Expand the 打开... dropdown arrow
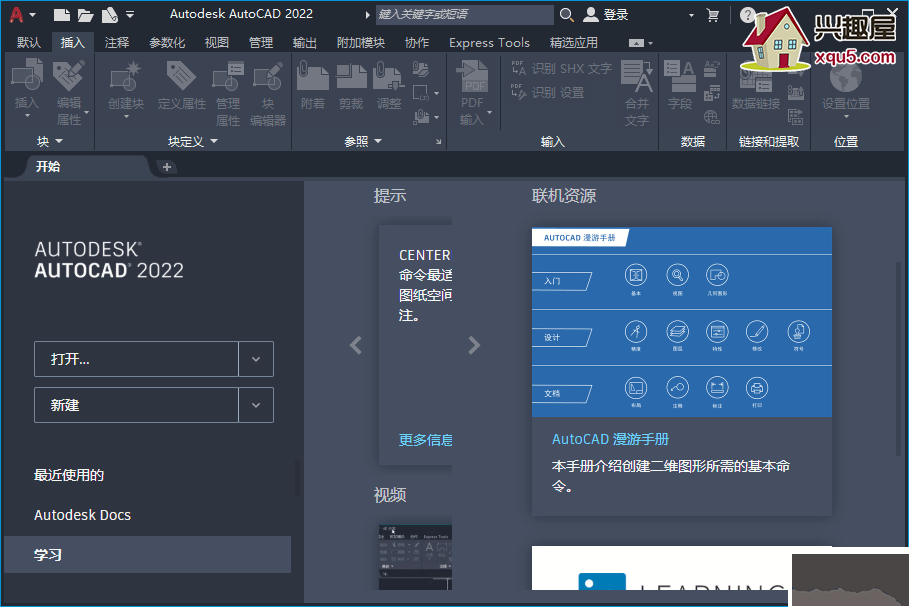Screen dimensions: 909x607 pos(256,359)
